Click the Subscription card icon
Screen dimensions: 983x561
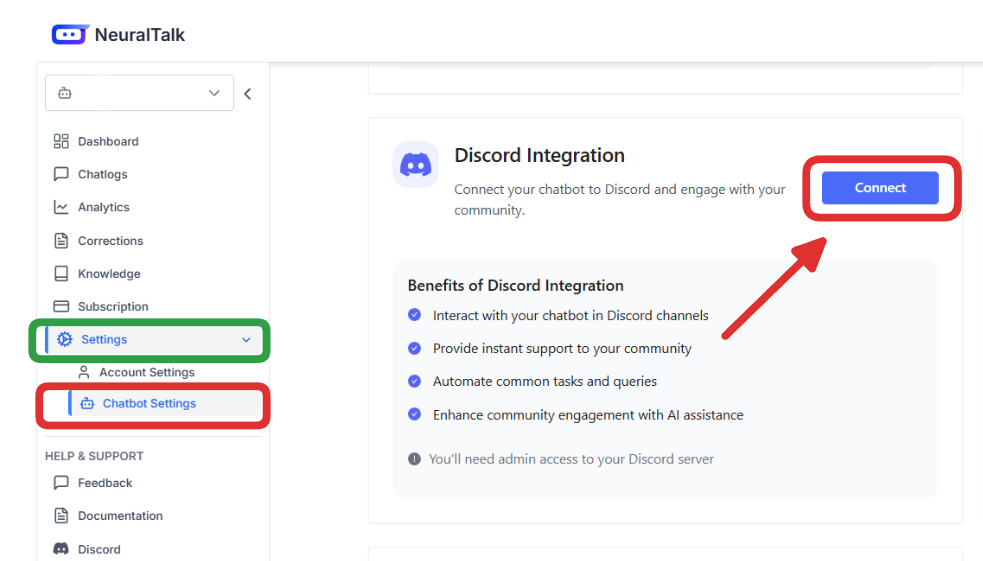tap(61, 306)
